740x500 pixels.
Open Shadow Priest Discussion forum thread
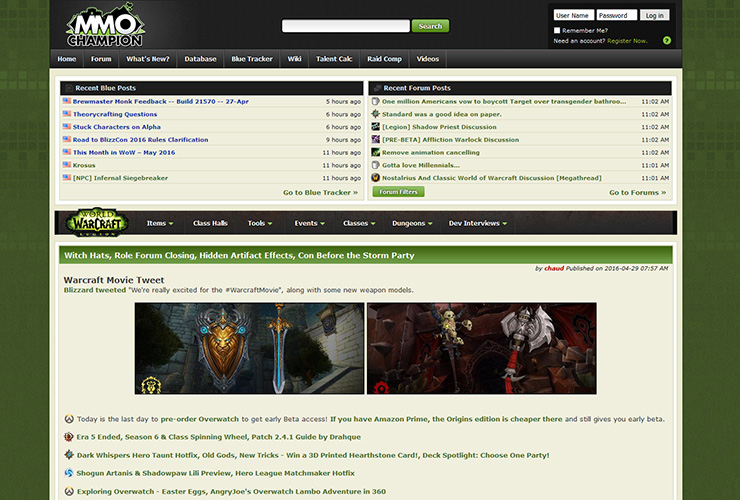[439, 127]
